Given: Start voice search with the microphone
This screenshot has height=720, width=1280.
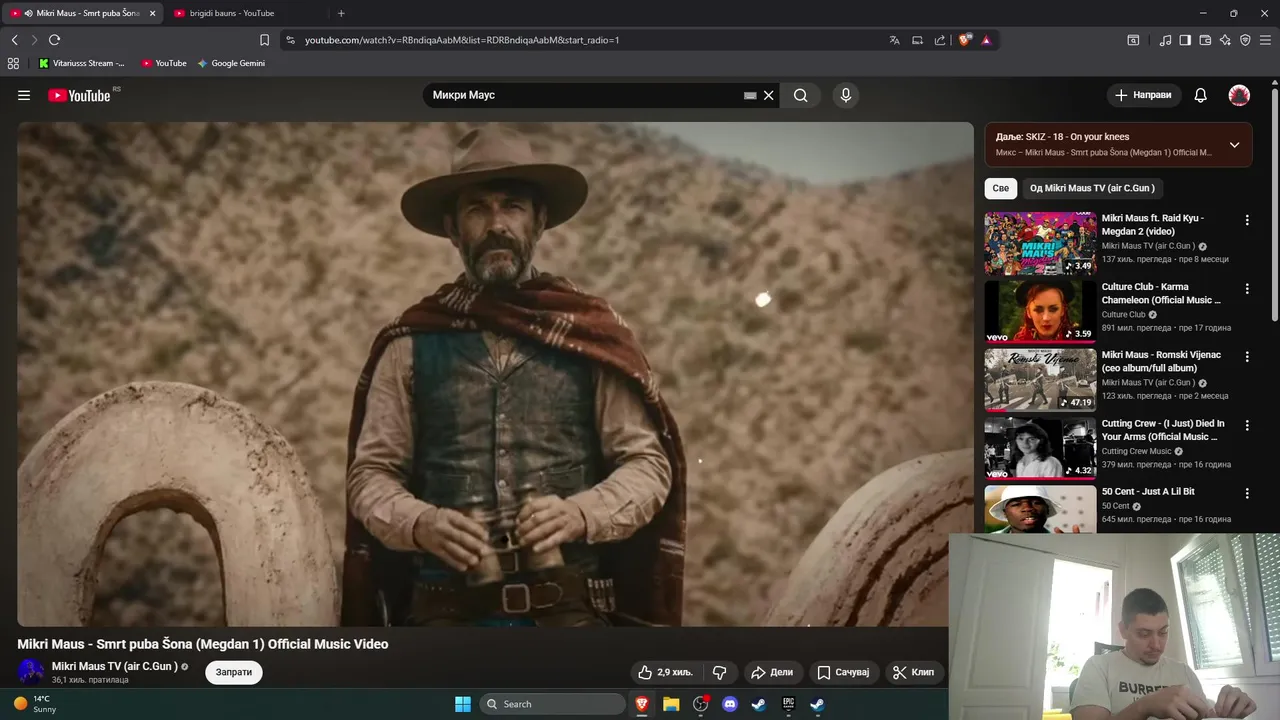Looking at the screenshot, I should (x=846, y=95).
